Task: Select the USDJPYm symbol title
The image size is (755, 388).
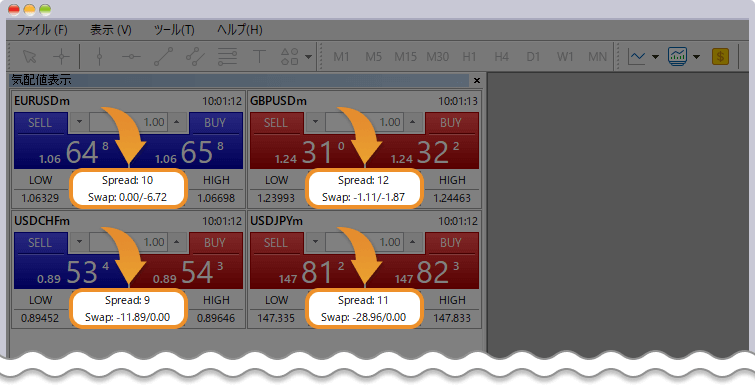Action: 276,221
